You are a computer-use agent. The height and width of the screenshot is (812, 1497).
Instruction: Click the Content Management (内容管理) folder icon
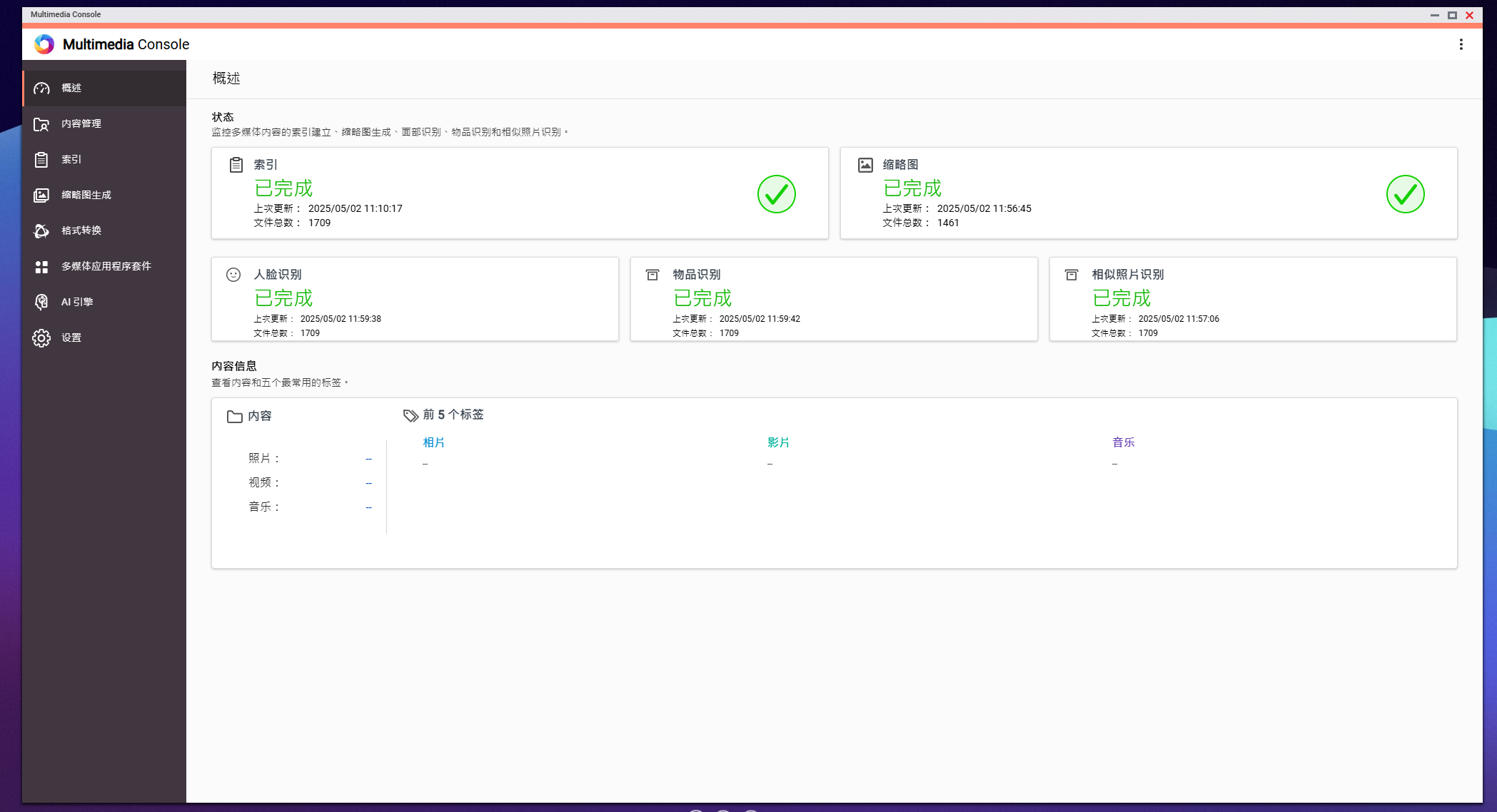click(41, 124)
